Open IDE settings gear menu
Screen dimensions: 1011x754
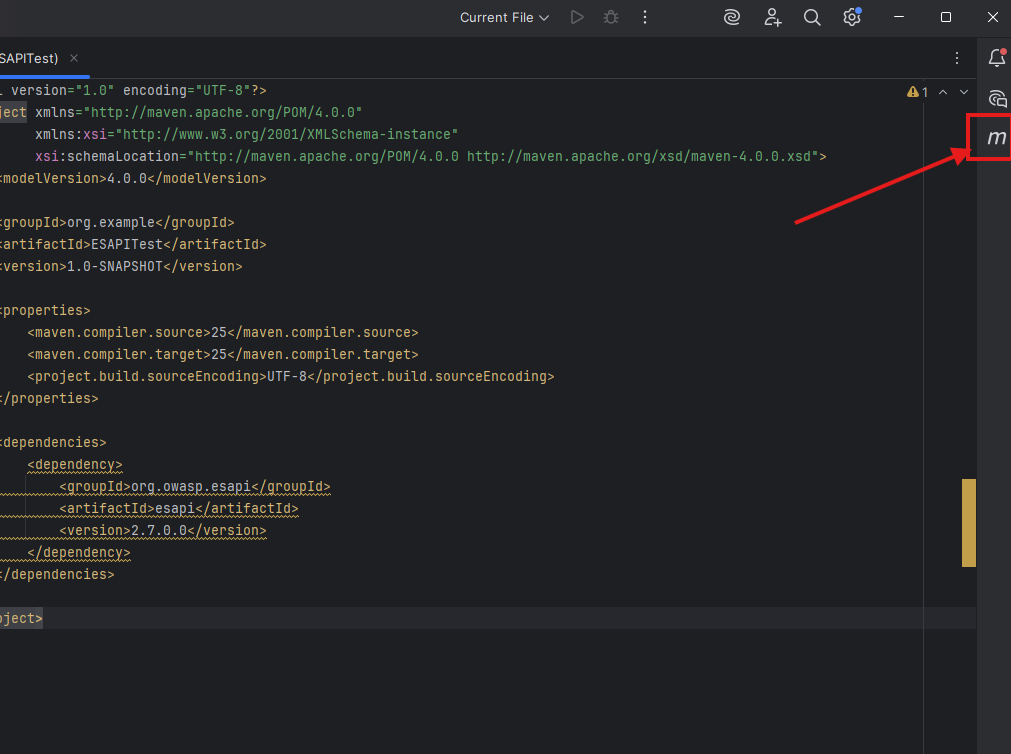pyautogui.click(x=851, y=17)
